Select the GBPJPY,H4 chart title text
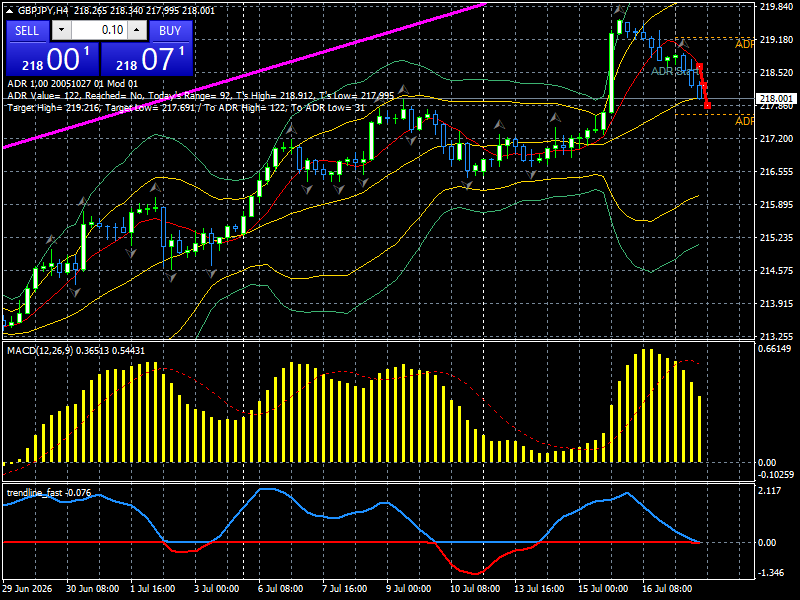The image size is (800, 600). pos(45,11)
